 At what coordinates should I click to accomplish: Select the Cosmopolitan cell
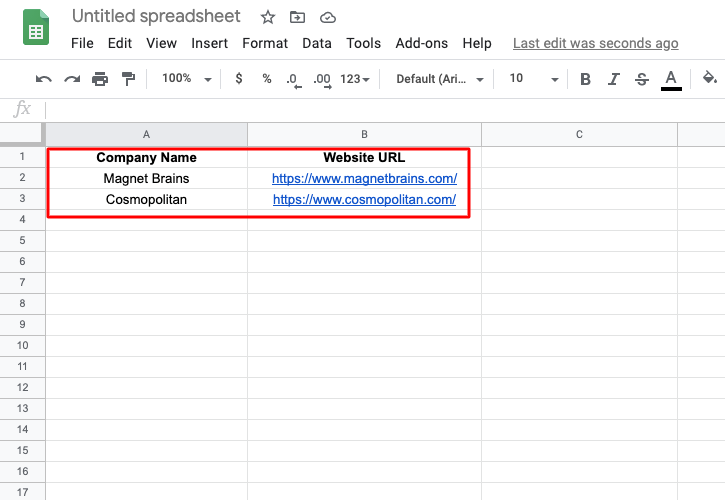click(147, 199)
